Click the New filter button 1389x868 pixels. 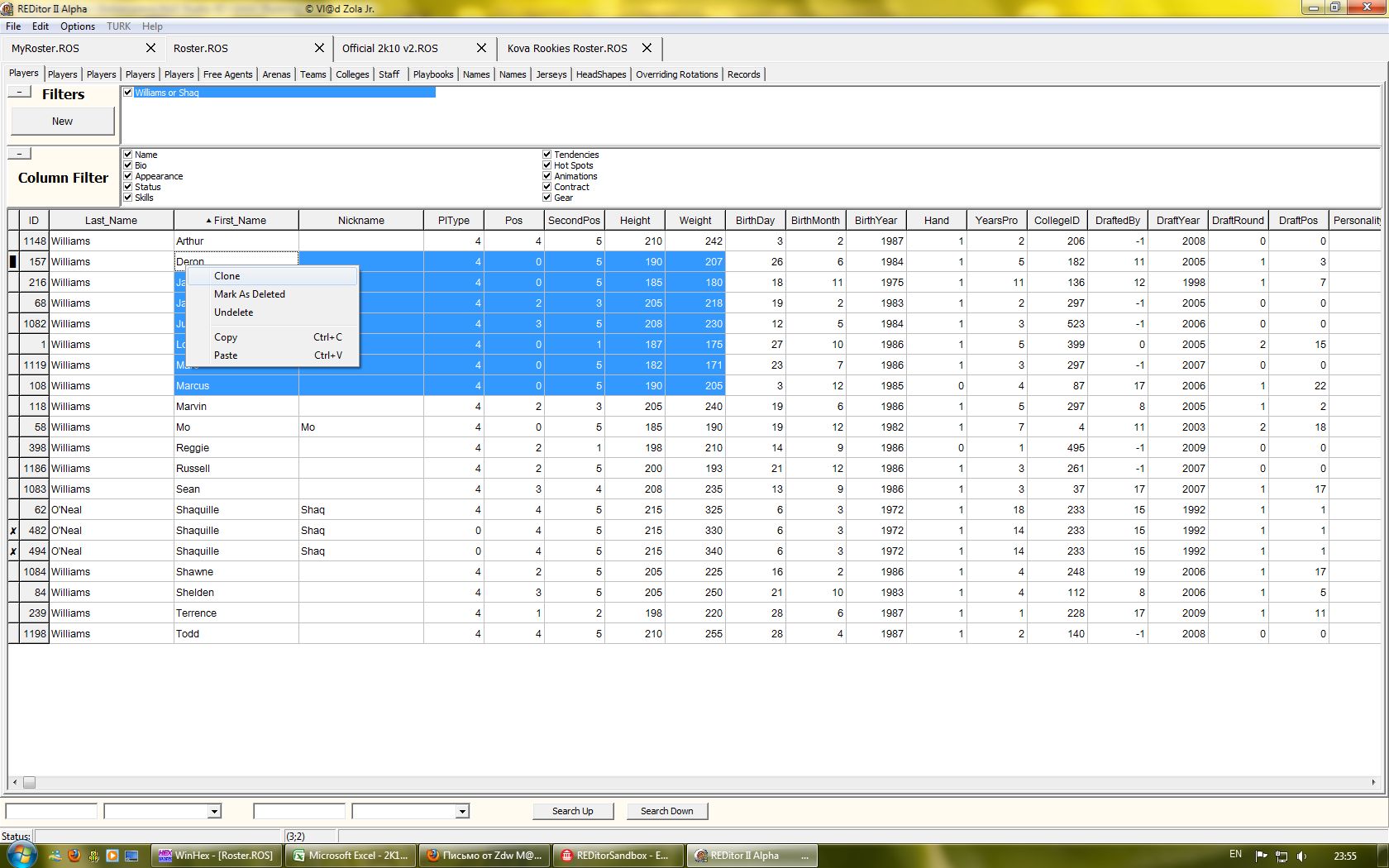62,122
